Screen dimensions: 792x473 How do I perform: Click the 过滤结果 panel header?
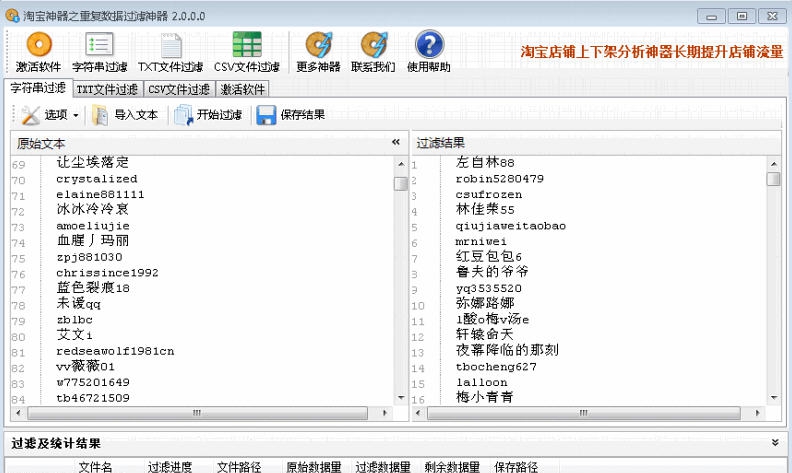pos(597,143)
